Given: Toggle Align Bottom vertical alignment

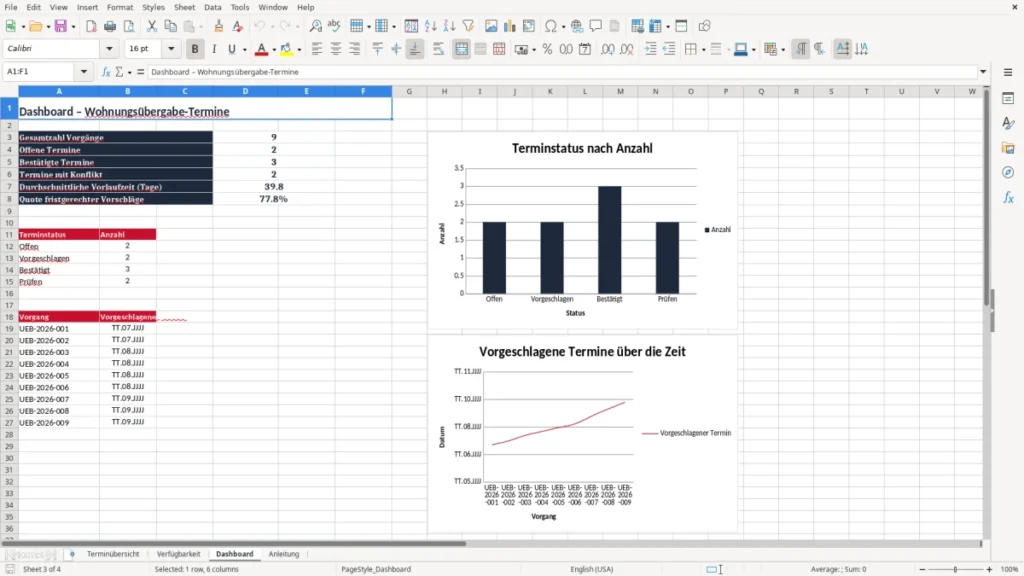Looking at the screenshot, I should [415, 49].
